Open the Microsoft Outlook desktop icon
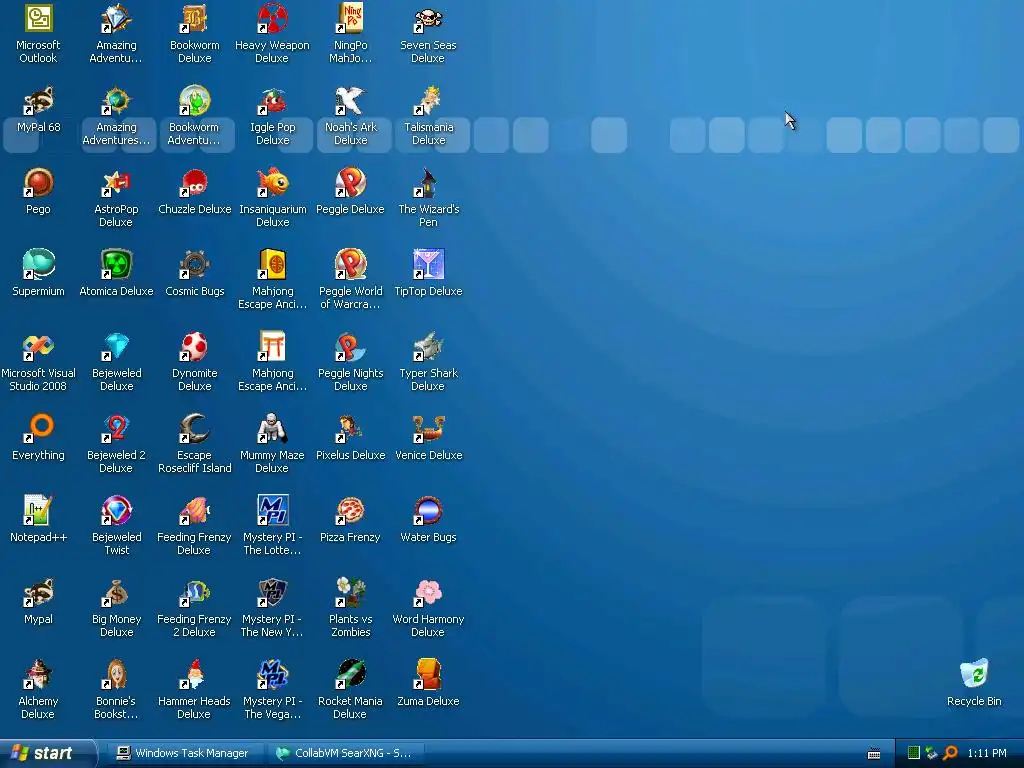Image resolution: width=1024 pixels, height=768 pixels. click(x=38, y=19)
